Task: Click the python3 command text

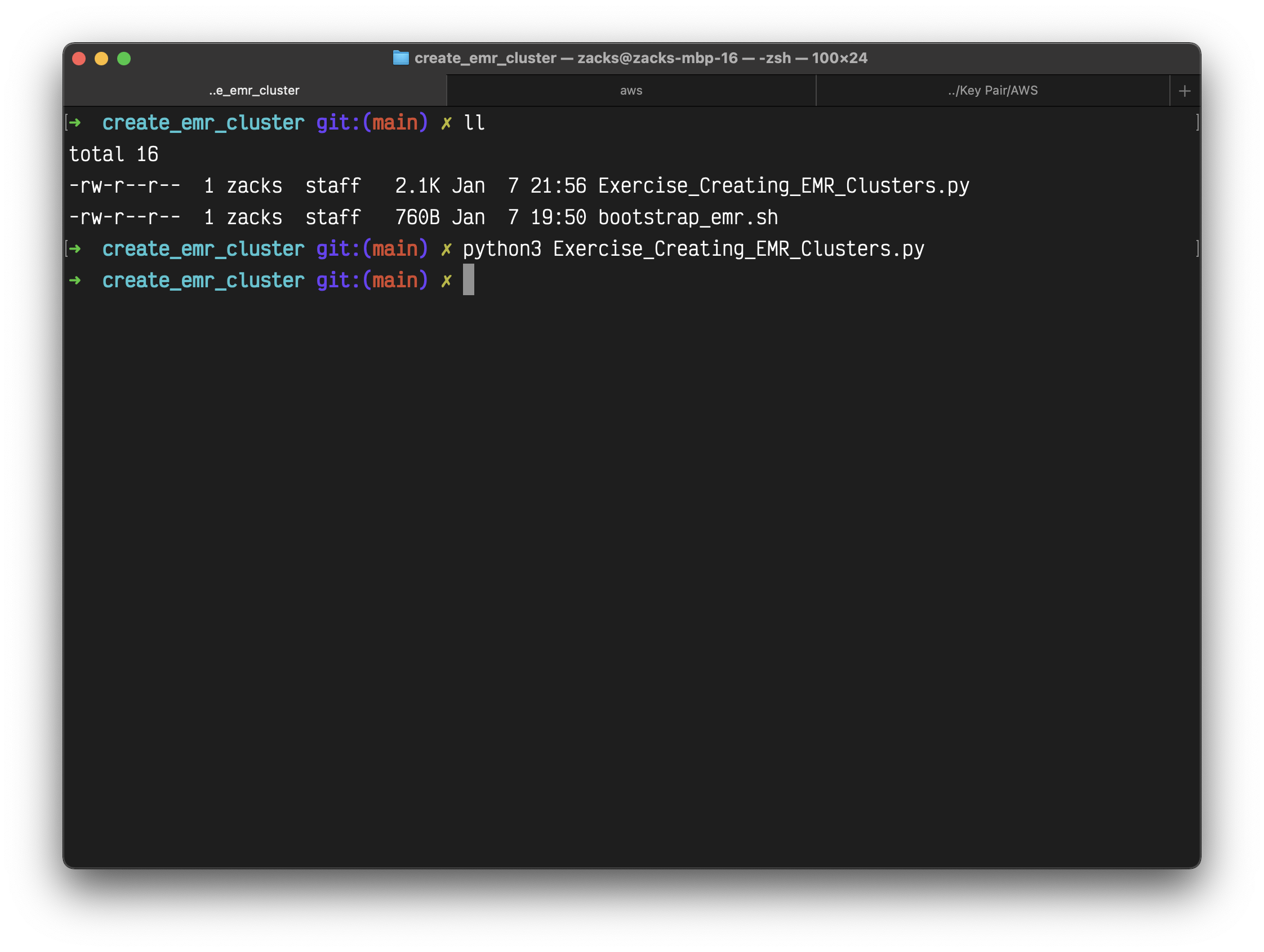Action: coord(501,249)
